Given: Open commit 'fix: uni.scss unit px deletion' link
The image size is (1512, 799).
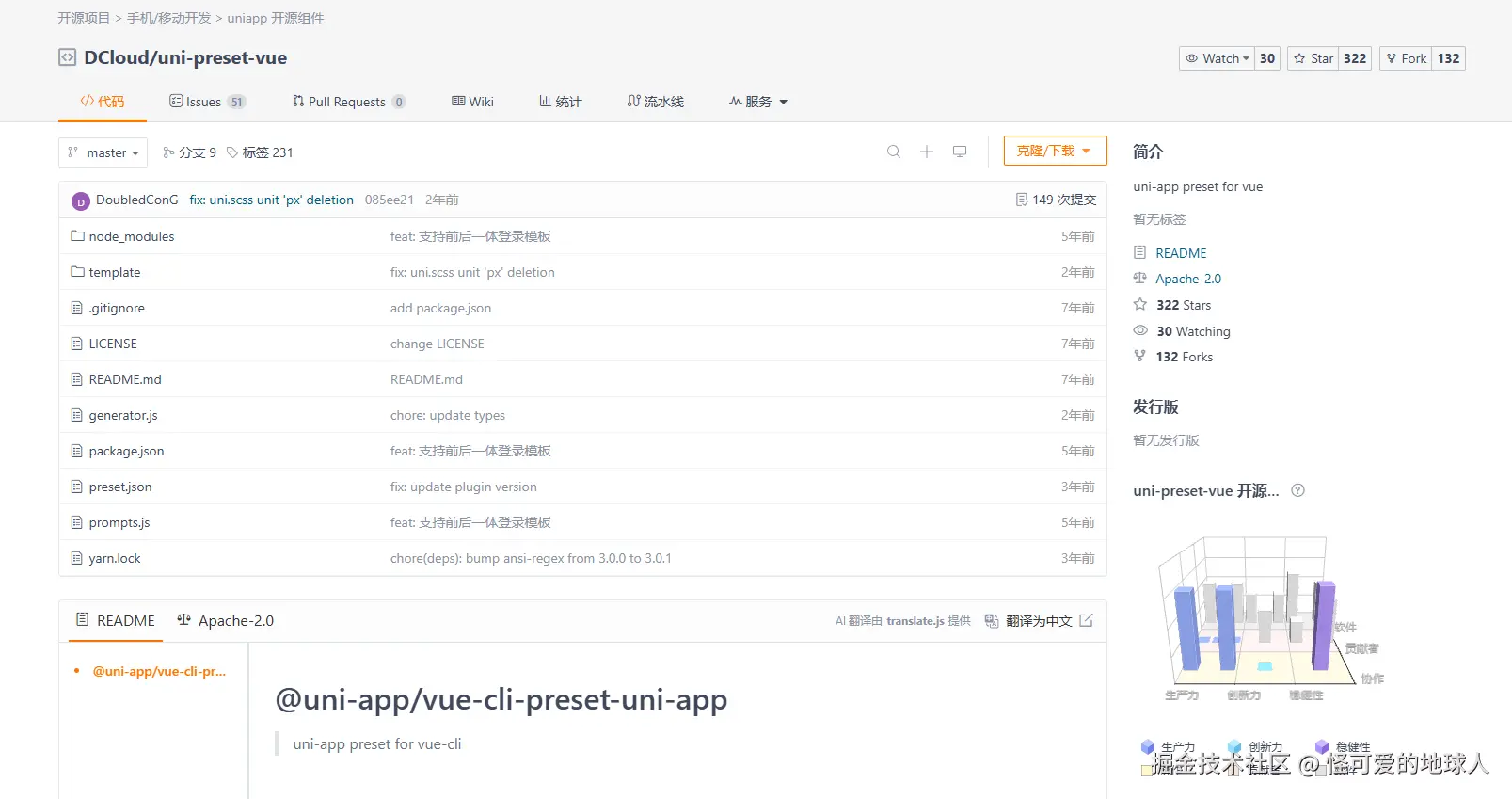Looking at the screenshot, I should (x=271, y=200).
